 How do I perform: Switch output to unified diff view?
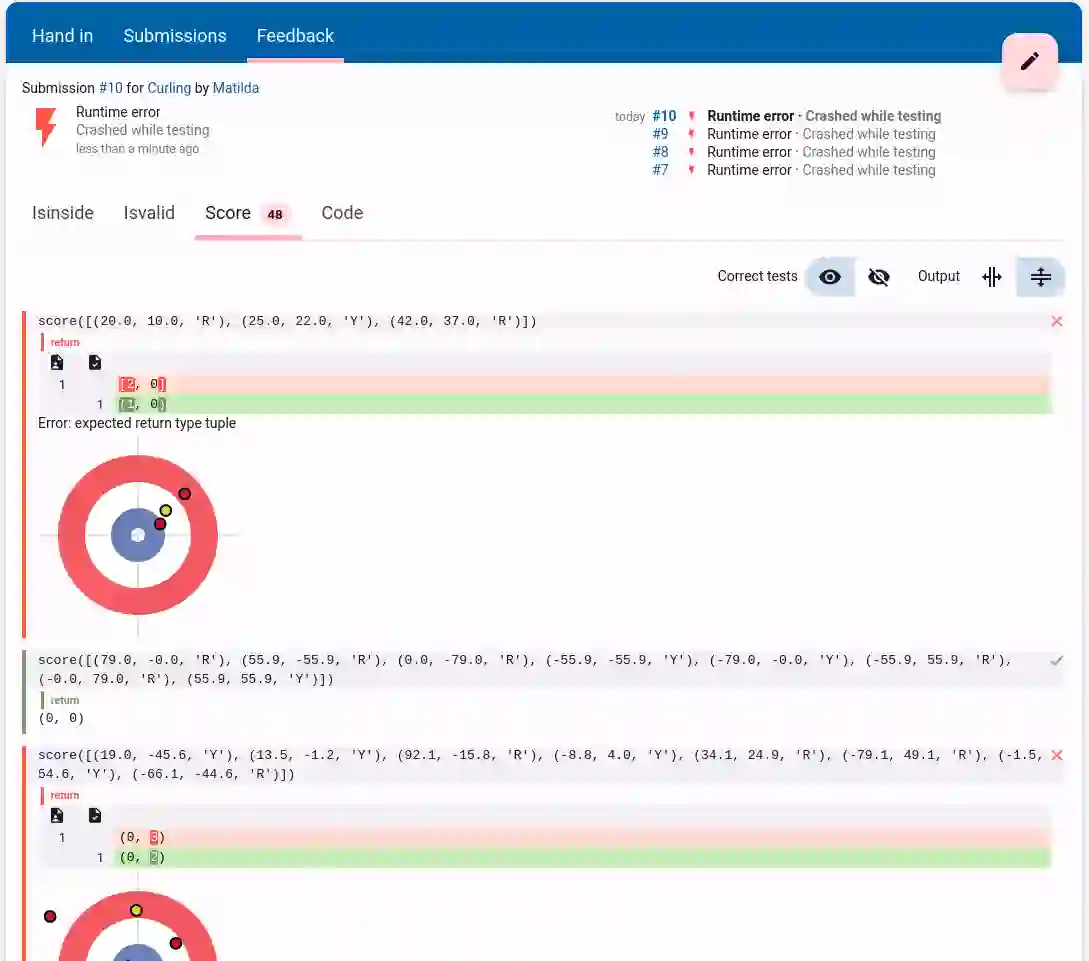(x=1040, y=277)
